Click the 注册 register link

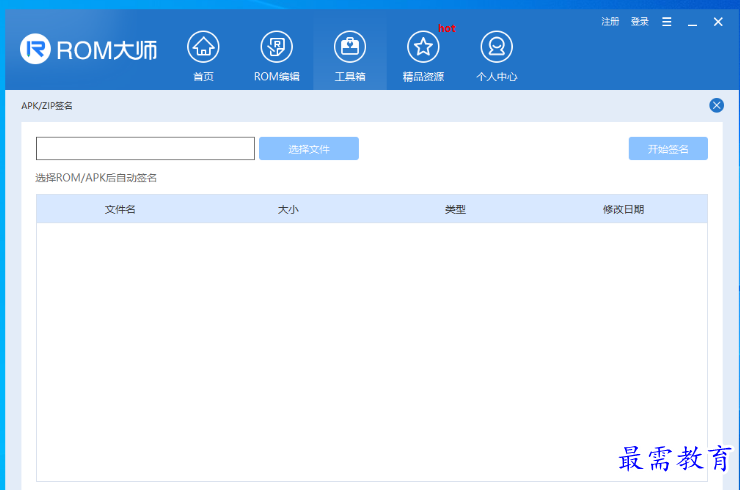pyautogui.click(x=610, y=22)
